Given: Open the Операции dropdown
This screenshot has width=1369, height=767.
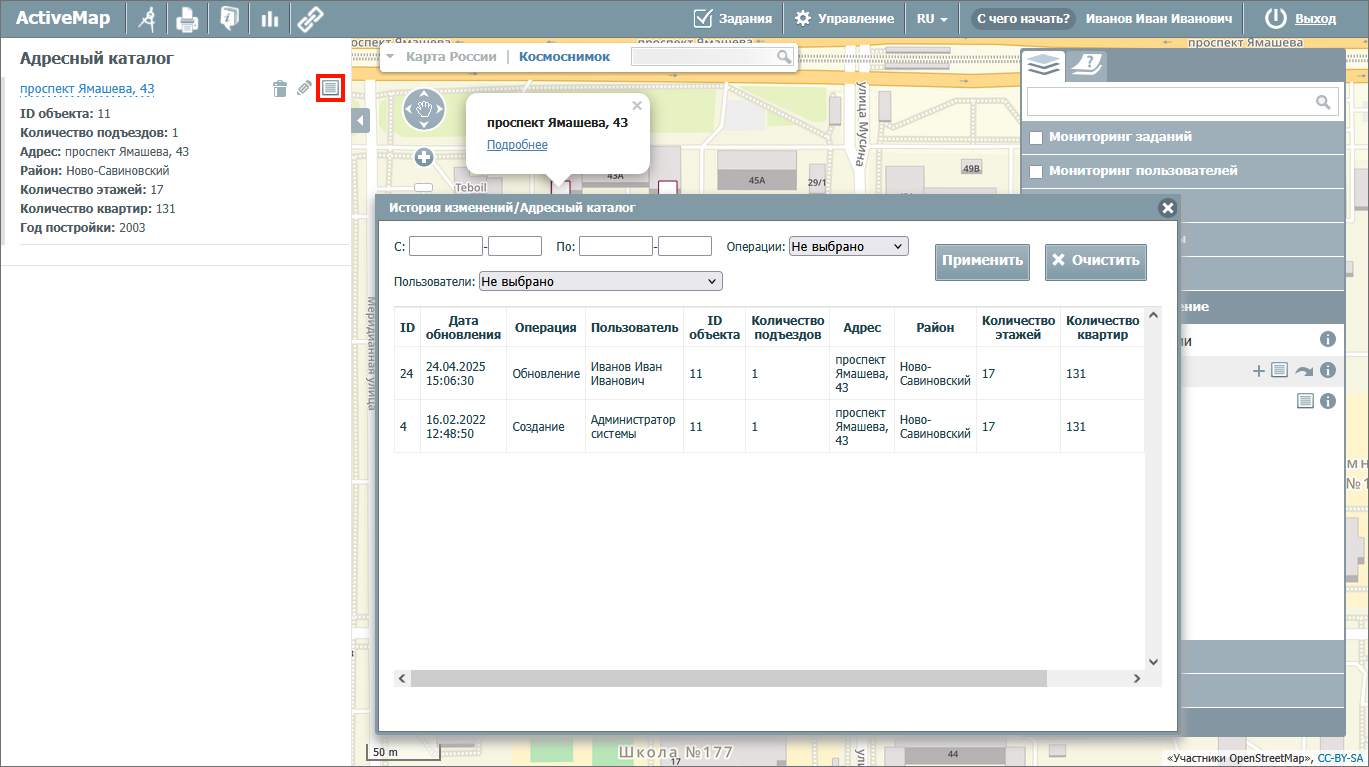Looking at the screenshot, I should (x=848, y=246).
